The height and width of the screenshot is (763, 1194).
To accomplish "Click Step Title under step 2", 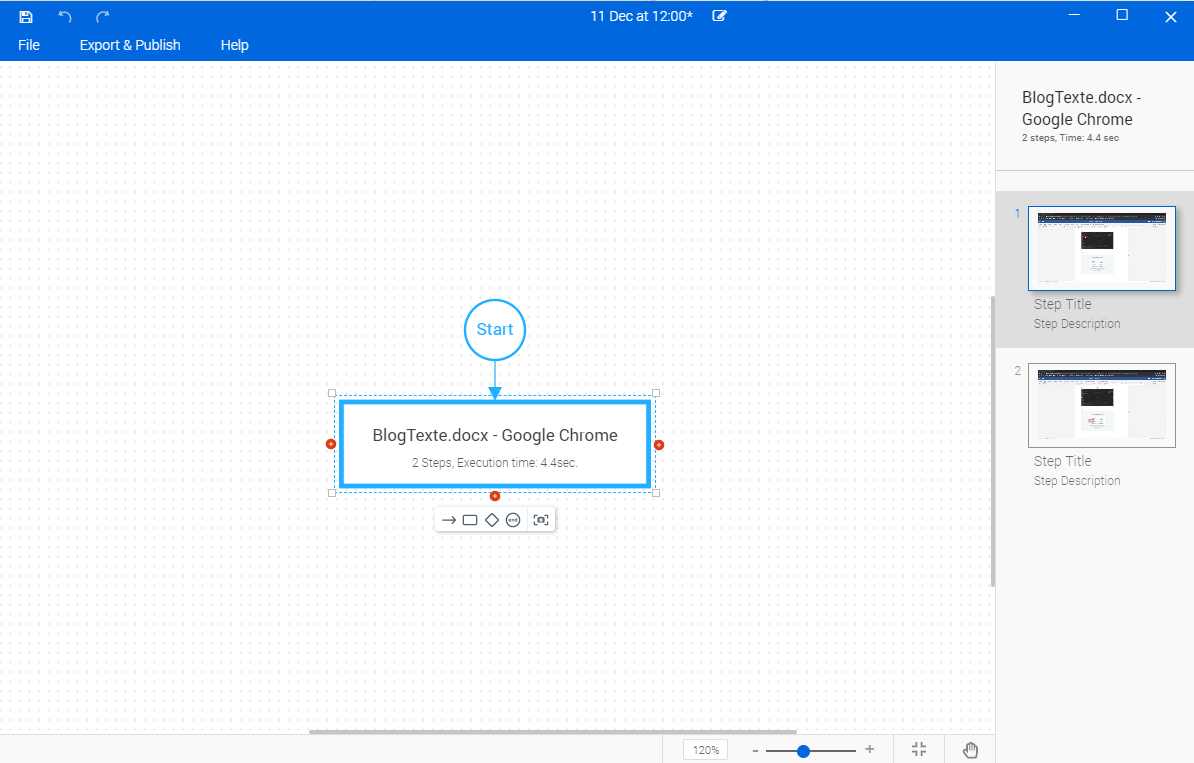I will click(x=1062, y=461).
